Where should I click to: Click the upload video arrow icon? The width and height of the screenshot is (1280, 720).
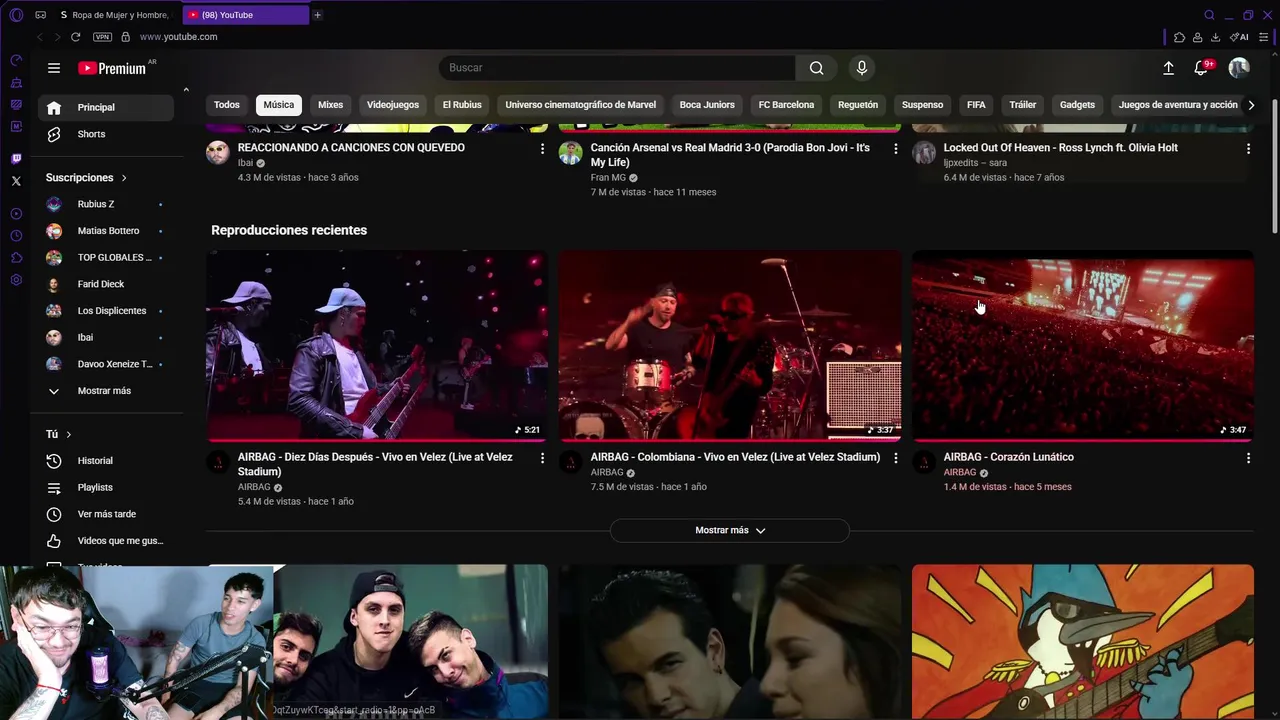tap(1168, 68)
